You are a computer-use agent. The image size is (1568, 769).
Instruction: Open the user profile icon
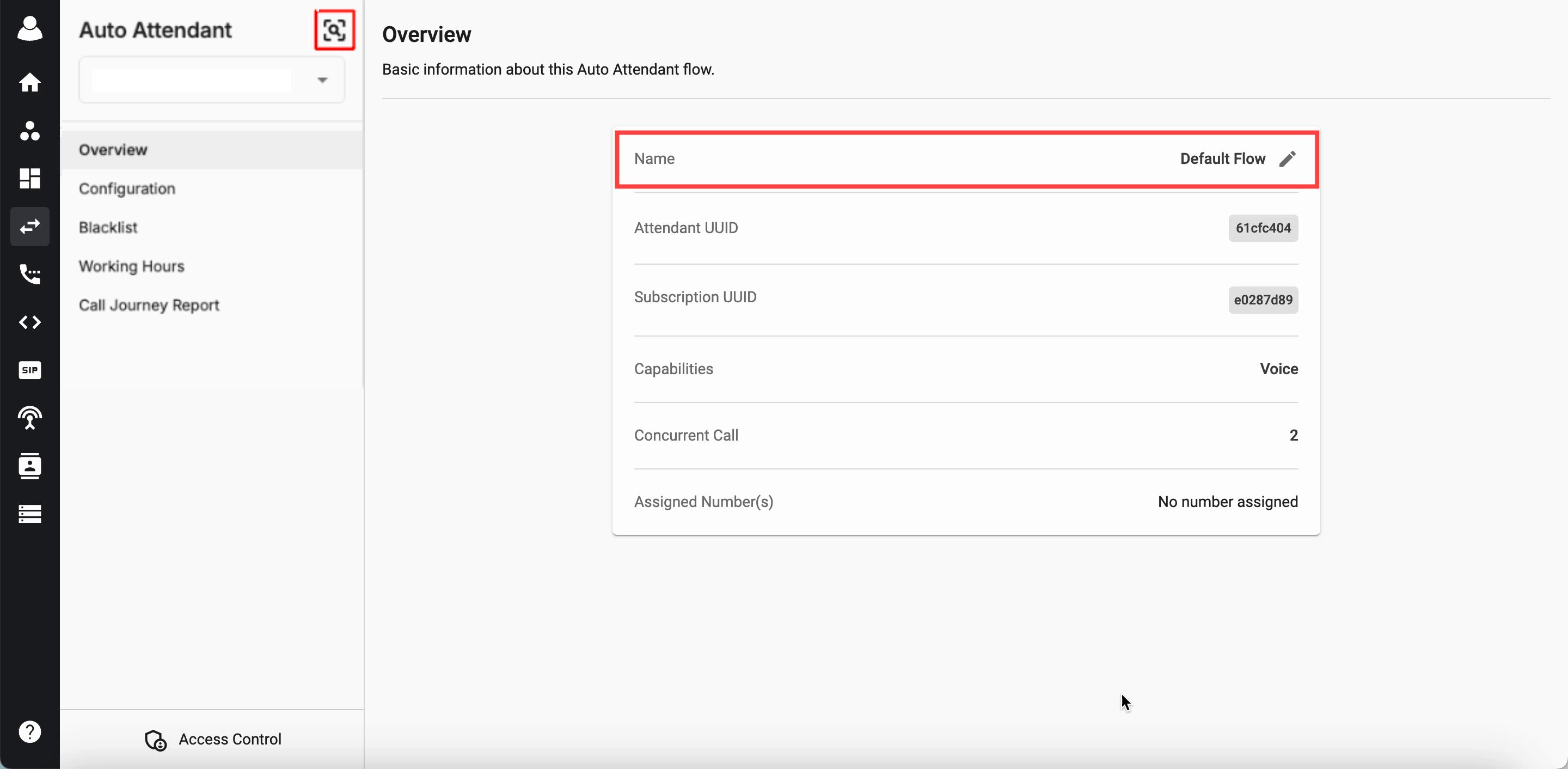30,29
